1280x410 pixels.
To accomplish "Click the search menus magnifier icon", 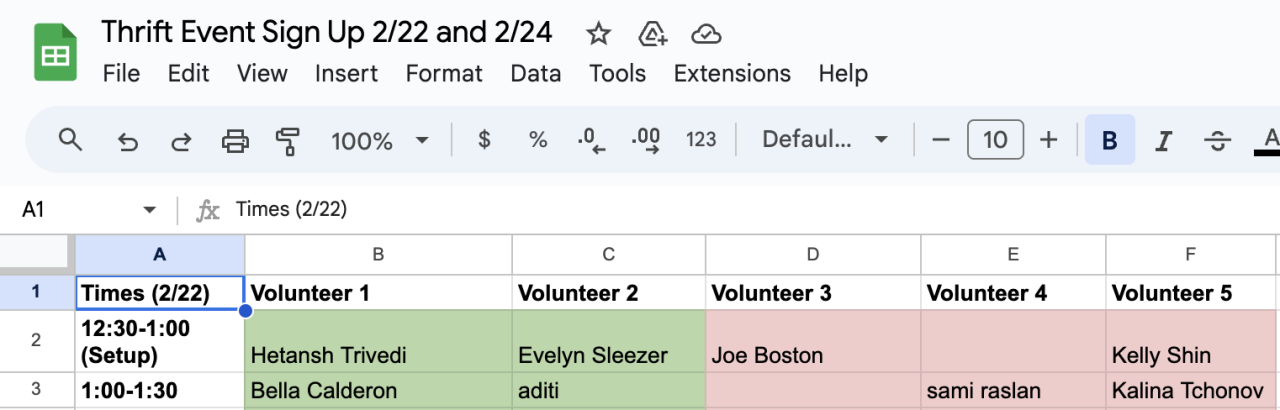I will click(x=70, y=140).
